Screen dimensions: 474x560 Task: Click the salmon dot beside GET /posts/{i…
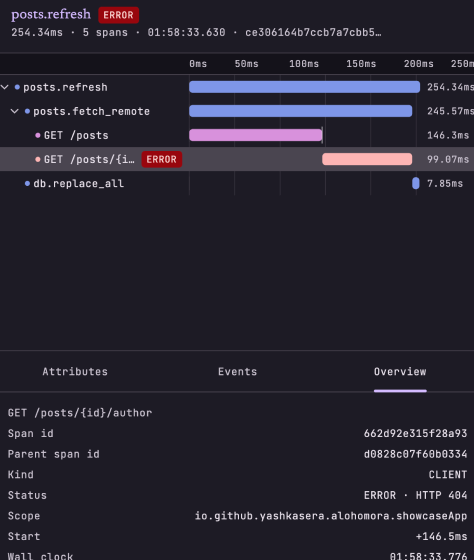38,159
